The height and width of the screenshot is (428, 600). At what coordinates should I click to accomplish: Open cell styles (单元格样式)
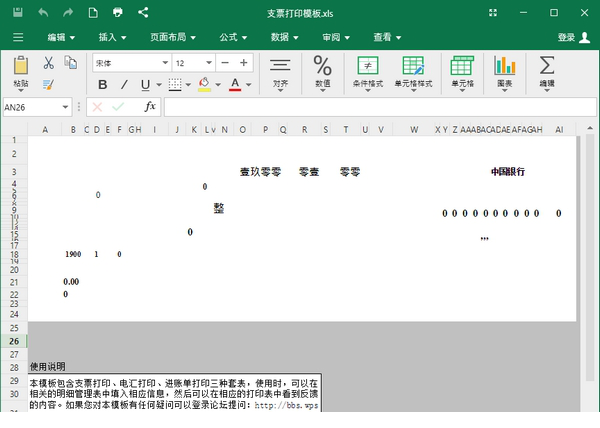coord(413,73)
